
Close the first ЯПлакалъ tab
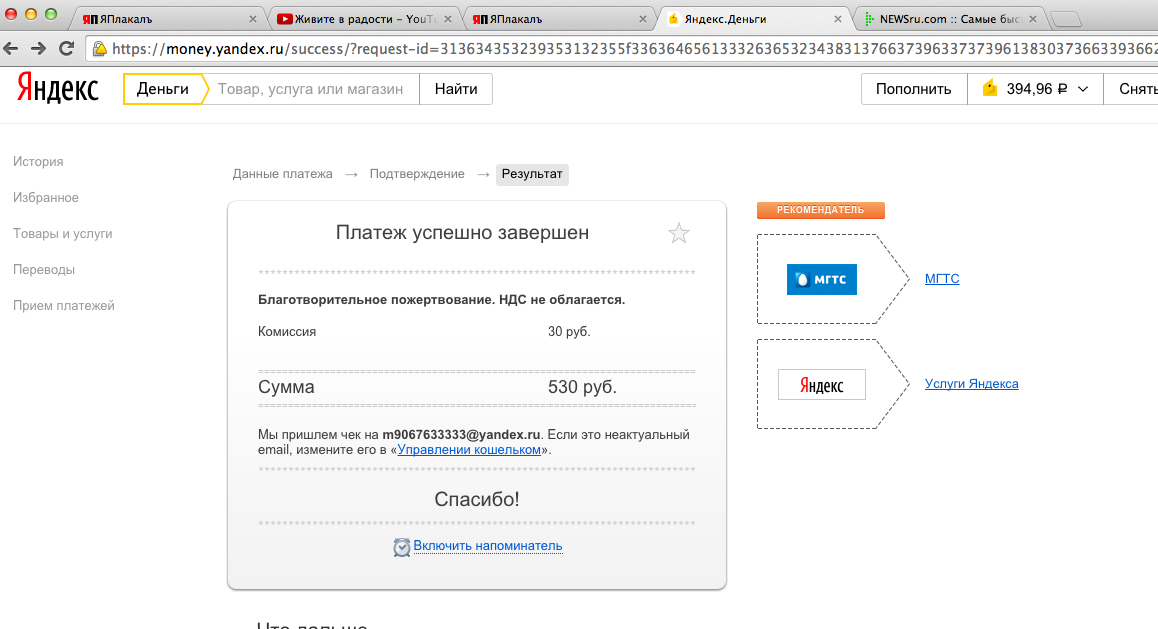click(253, 19)
